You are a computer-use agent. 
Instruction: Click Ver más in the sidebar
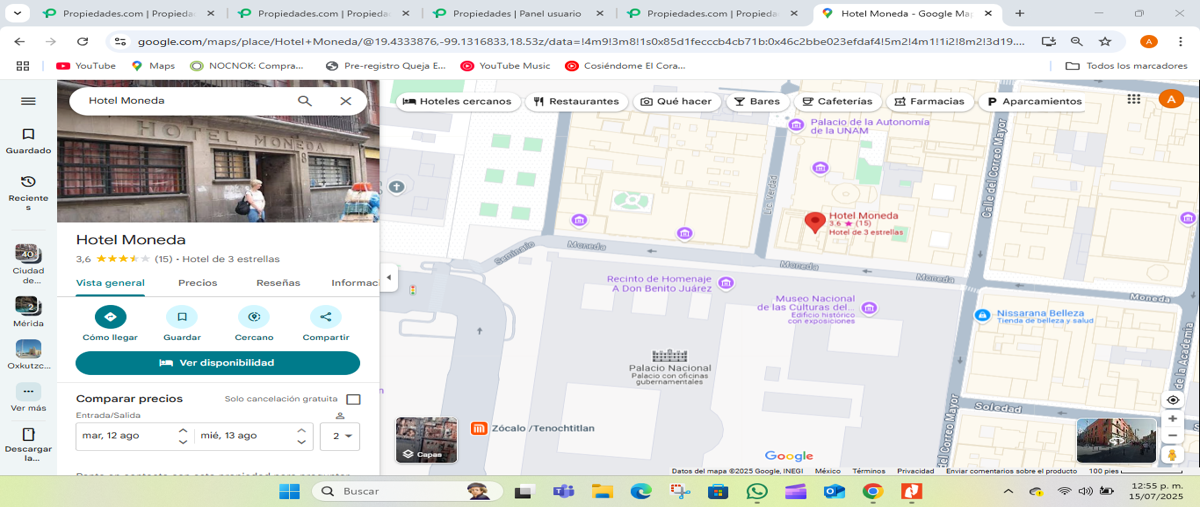click(x=28, y=397)
